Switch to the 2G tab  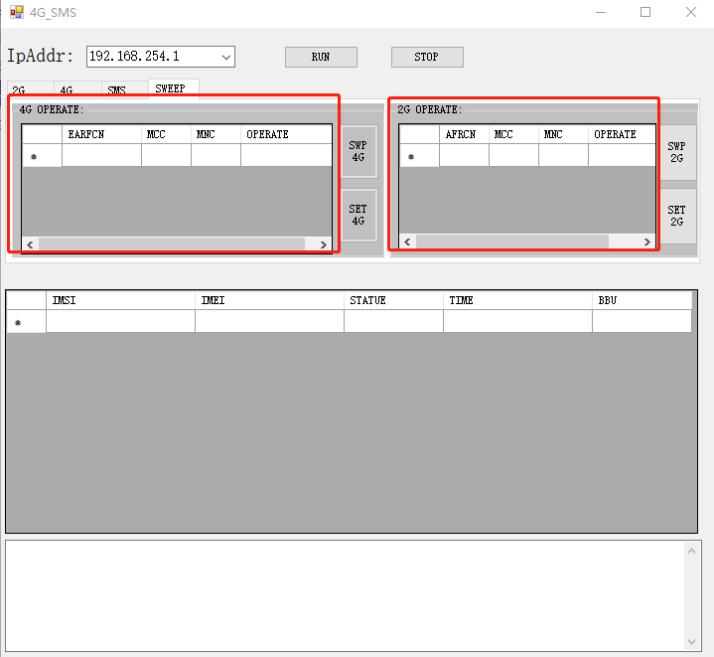pyautogui.click(x=19, y=91)
